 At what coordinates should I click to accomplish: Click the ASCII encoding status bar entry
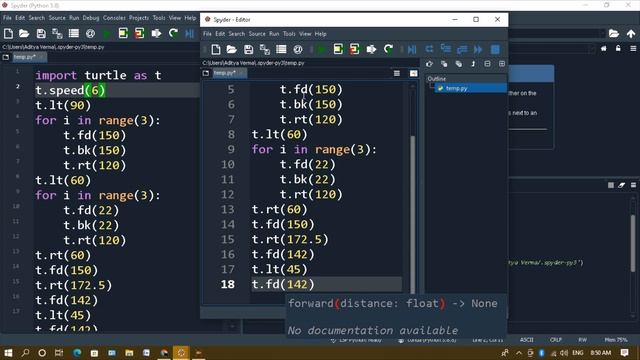[527, 340]
